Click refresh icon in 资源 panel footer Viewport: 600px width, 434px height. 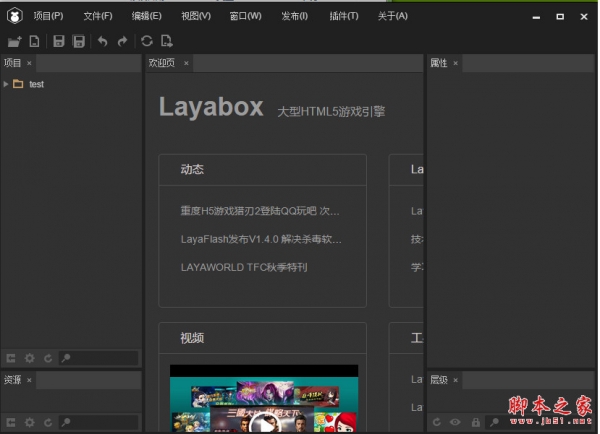click(x=48, y=423)
